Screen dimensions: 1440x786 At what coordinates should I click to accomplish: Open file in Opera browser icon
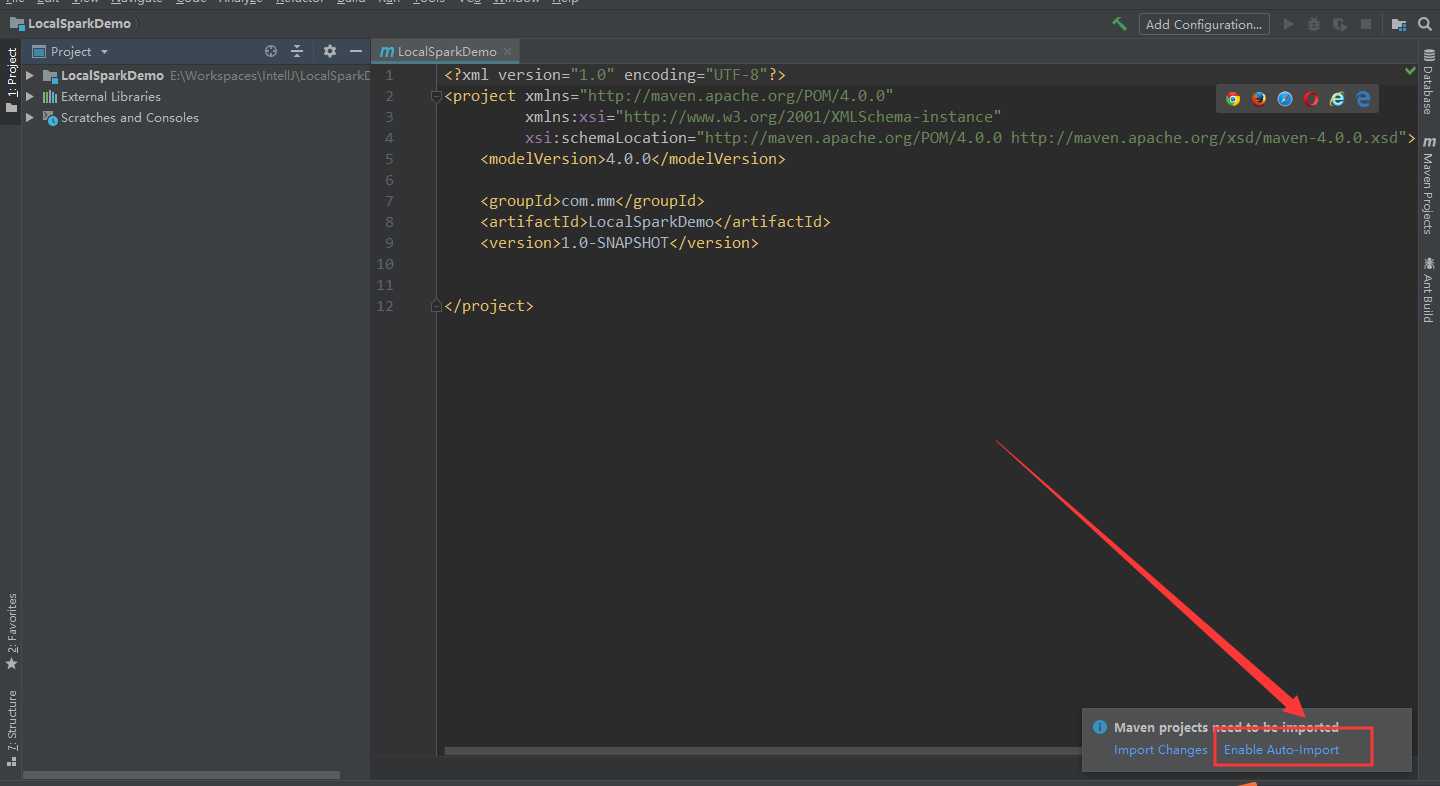coord(1311,98)
